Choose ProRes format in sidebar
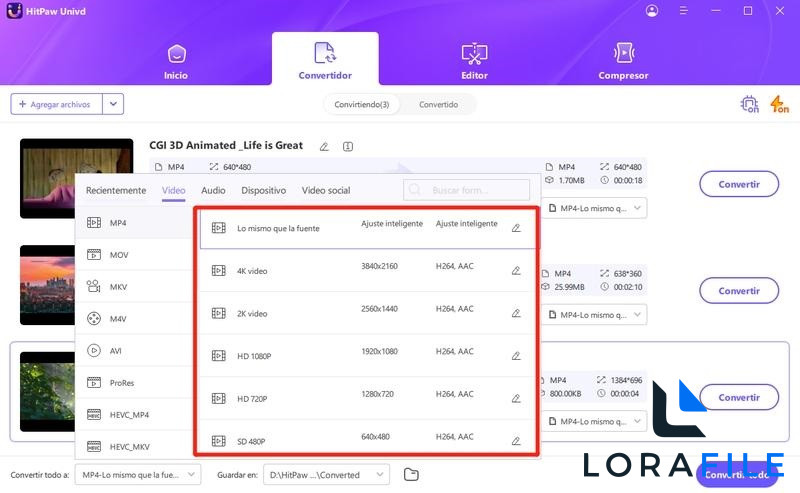Image resolution: width=800 pixels, height=493 pixels. click(x=134, y=382)
